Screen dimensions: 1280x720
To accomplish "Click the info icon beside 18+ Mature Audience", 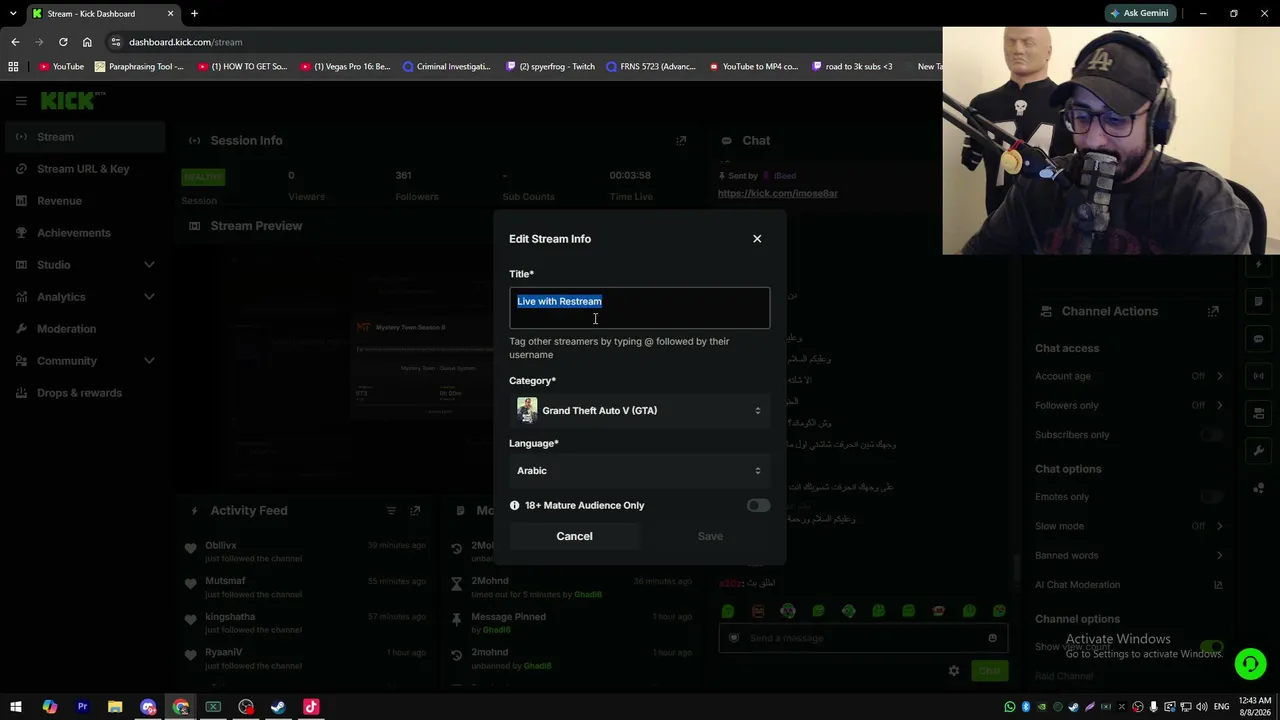I will [515, 506].
